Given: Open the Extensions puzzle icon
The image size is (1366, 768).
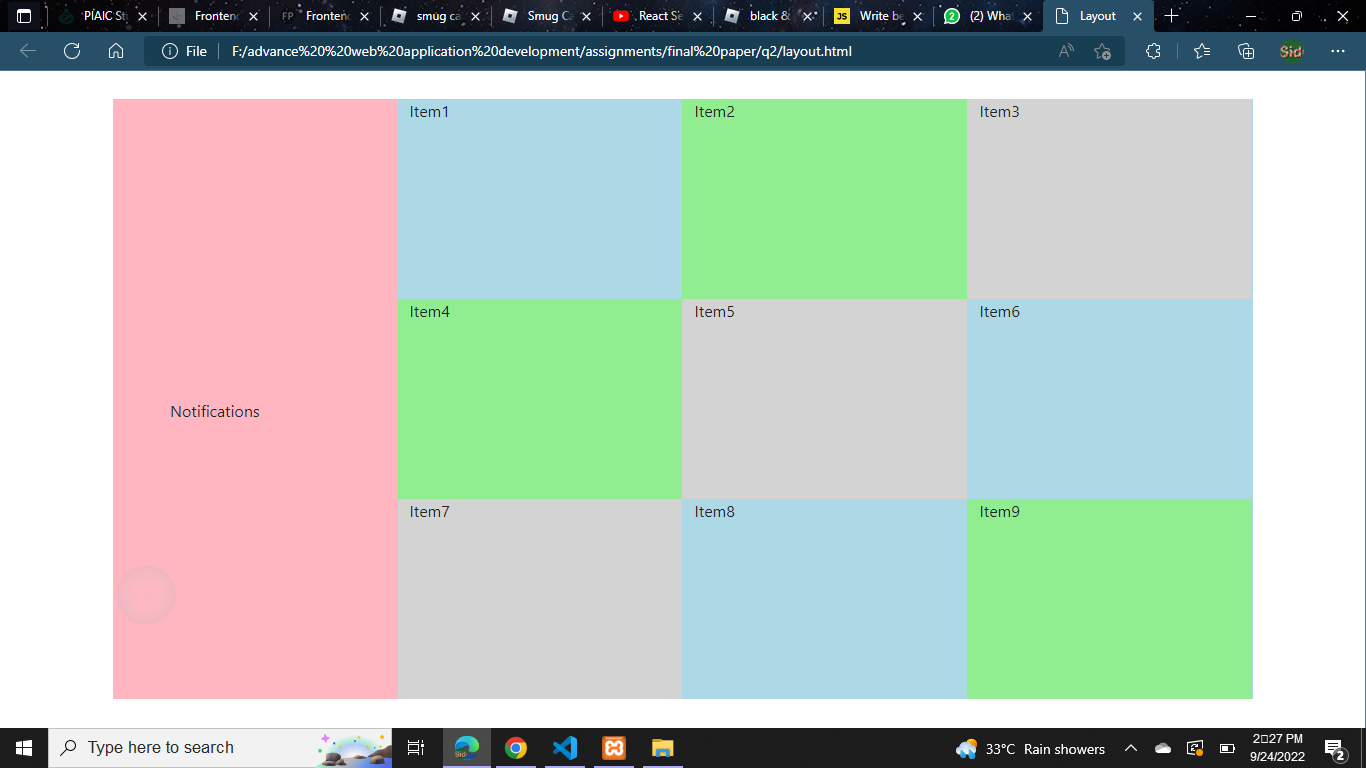Looking at the screenshot, I should [x=1153, y=51].
